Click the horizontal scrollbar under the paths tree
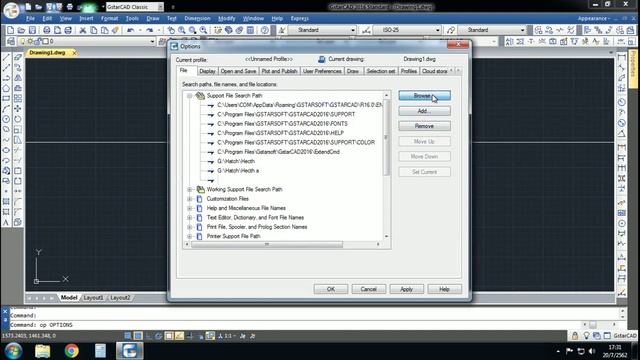The height and width of the screenshot is (360, 640). point(267,244)
